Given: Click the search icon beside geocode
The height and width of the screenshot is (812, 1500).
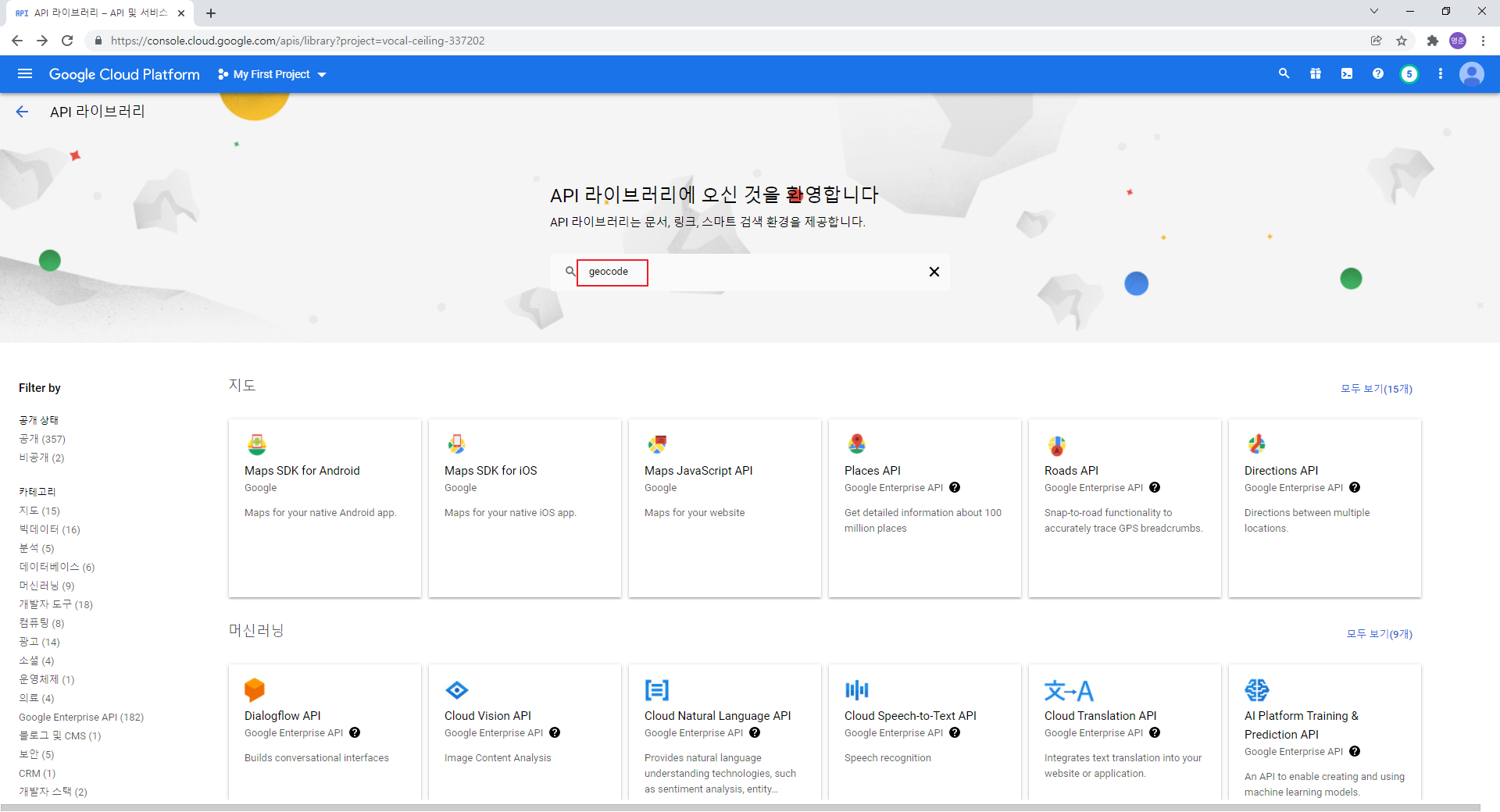Looking at the screenshot, I should coord(570,272).
